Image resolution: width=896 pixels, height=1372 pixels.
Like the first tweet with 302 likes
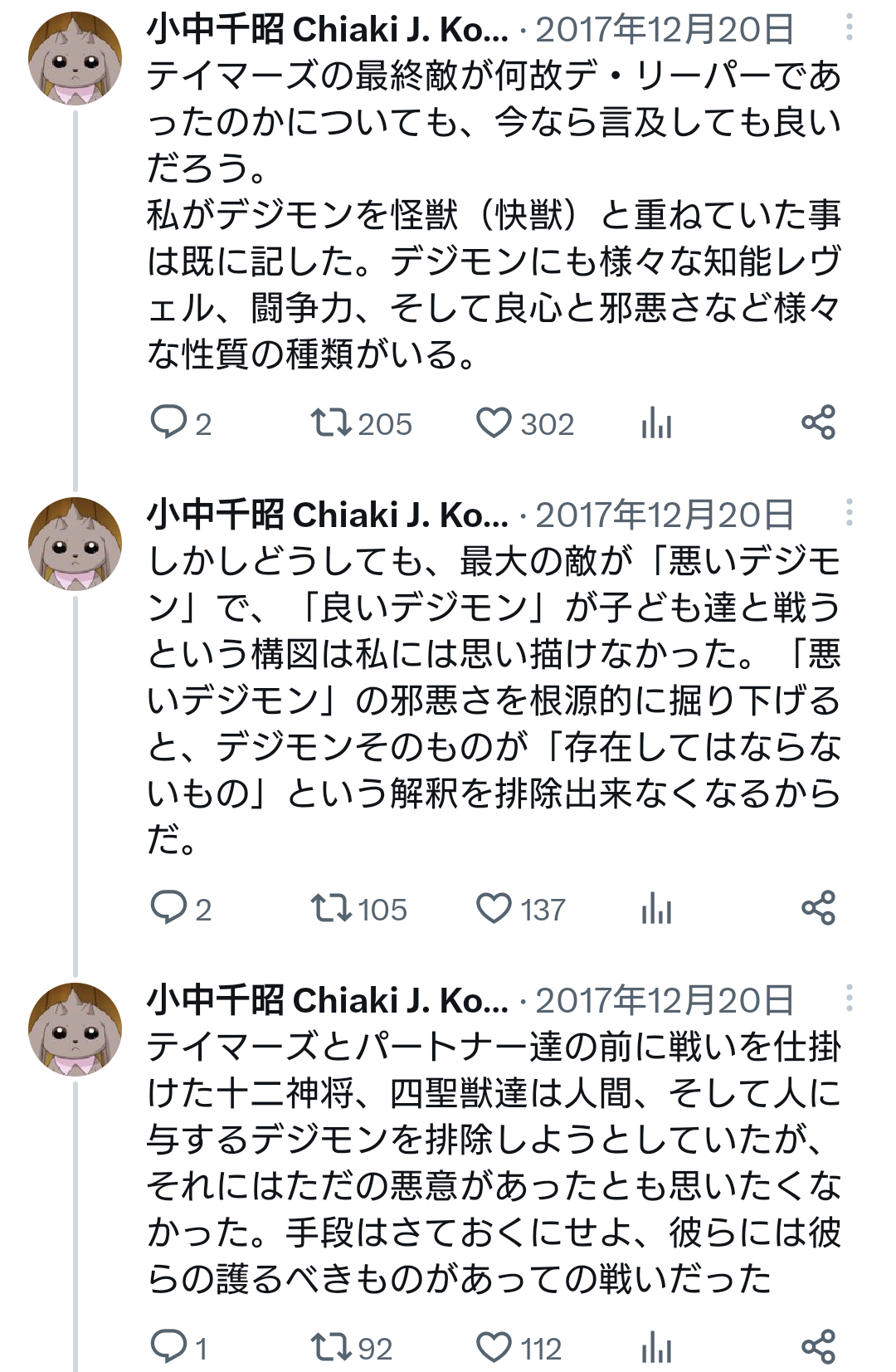tap(494, 422)
